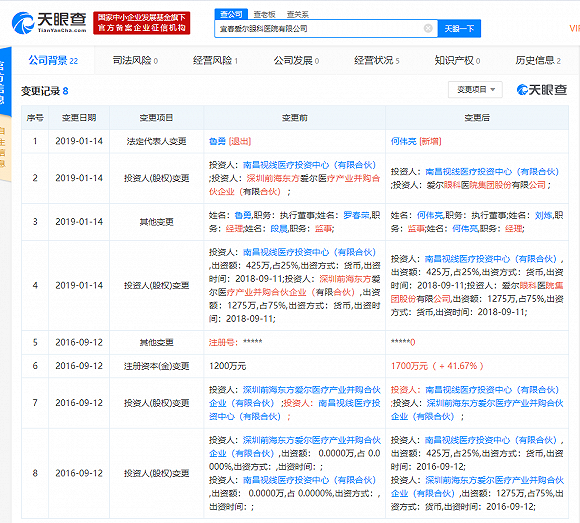Select 投资人(股权)变更 cell in row 8

[156, 473]
